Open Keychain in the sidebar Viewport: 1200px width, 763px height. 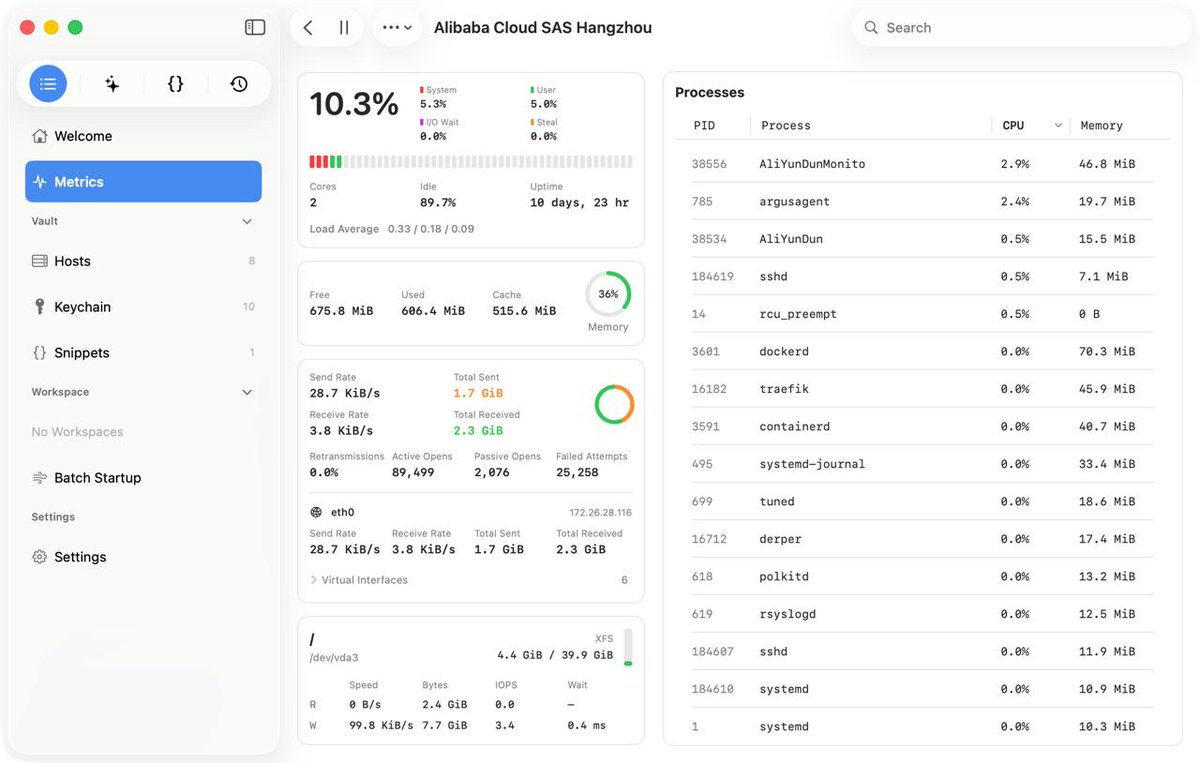143,307
